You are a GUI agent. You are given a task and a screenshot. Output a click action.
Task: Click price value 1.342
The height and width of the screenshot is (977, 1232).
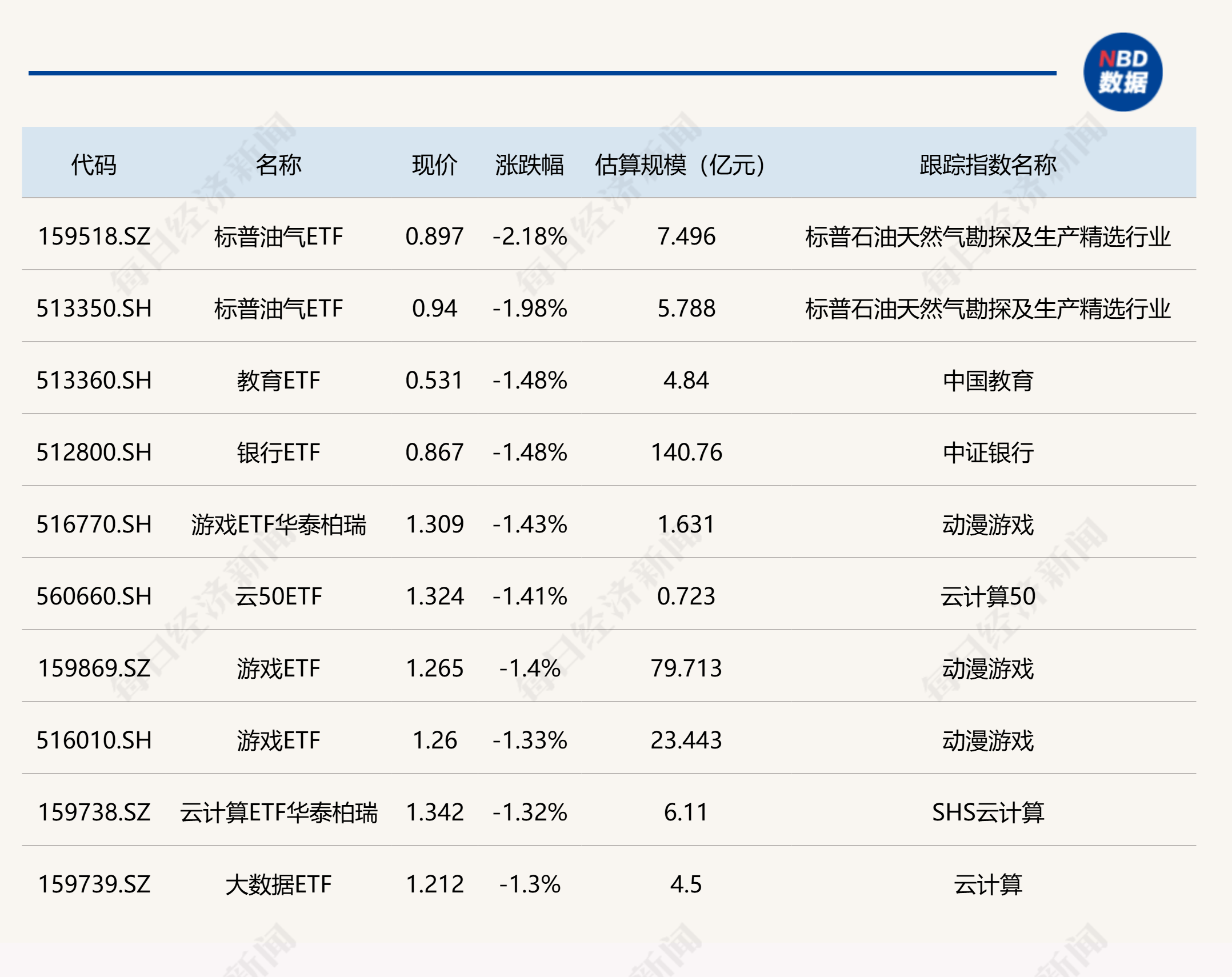point(435,812)
